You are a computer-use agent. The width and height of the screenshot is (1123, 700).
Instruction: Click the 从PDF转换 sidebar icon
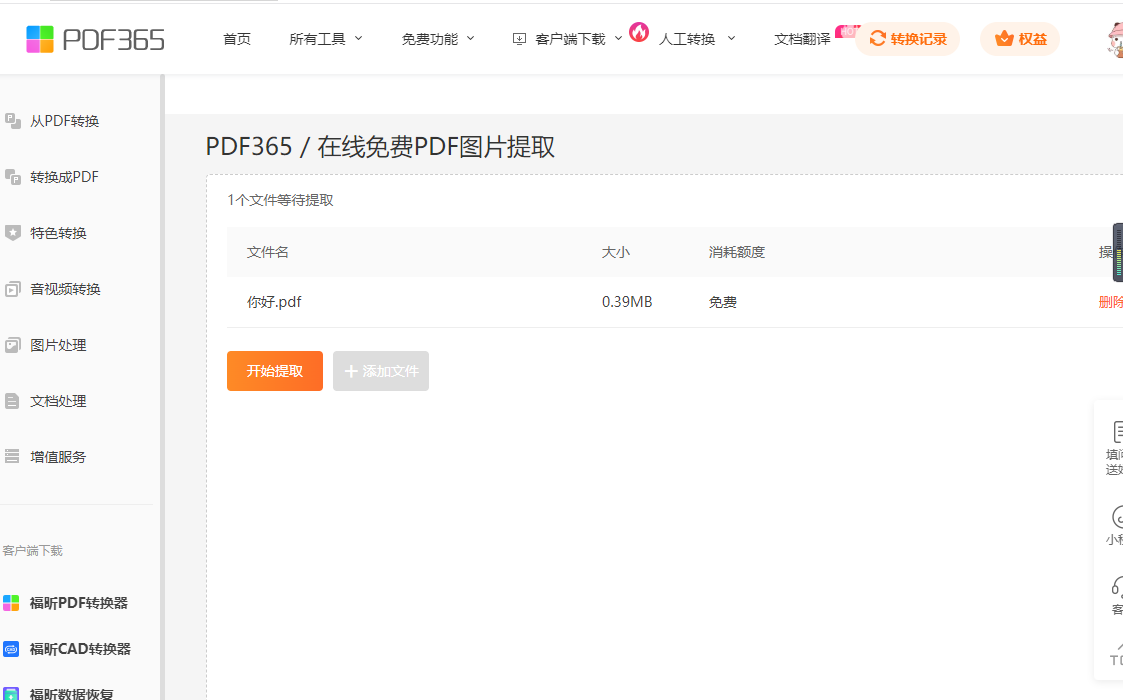point(13,121)
